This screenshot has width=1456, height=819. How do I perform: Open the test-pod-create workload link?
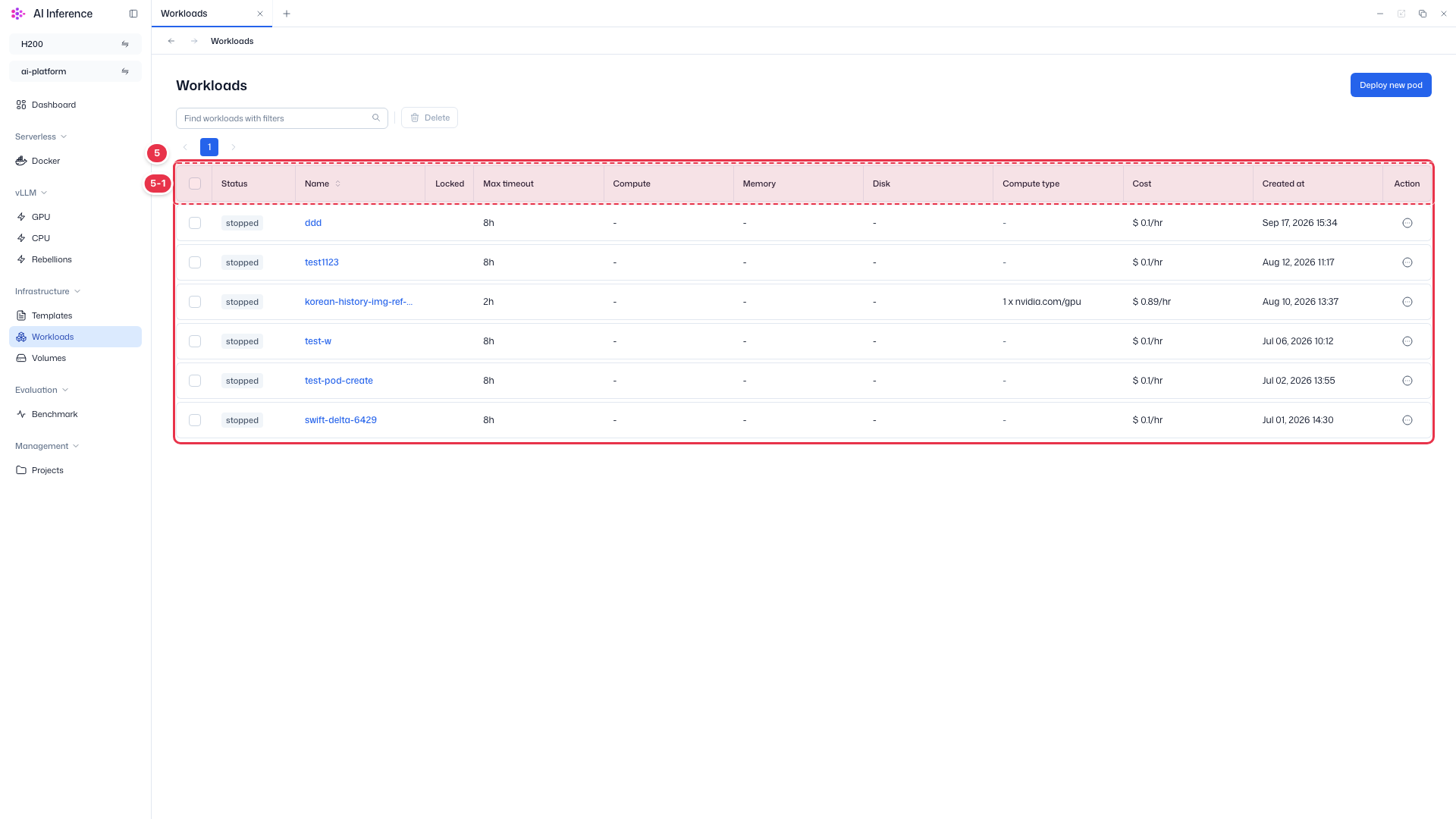[339, 381]
